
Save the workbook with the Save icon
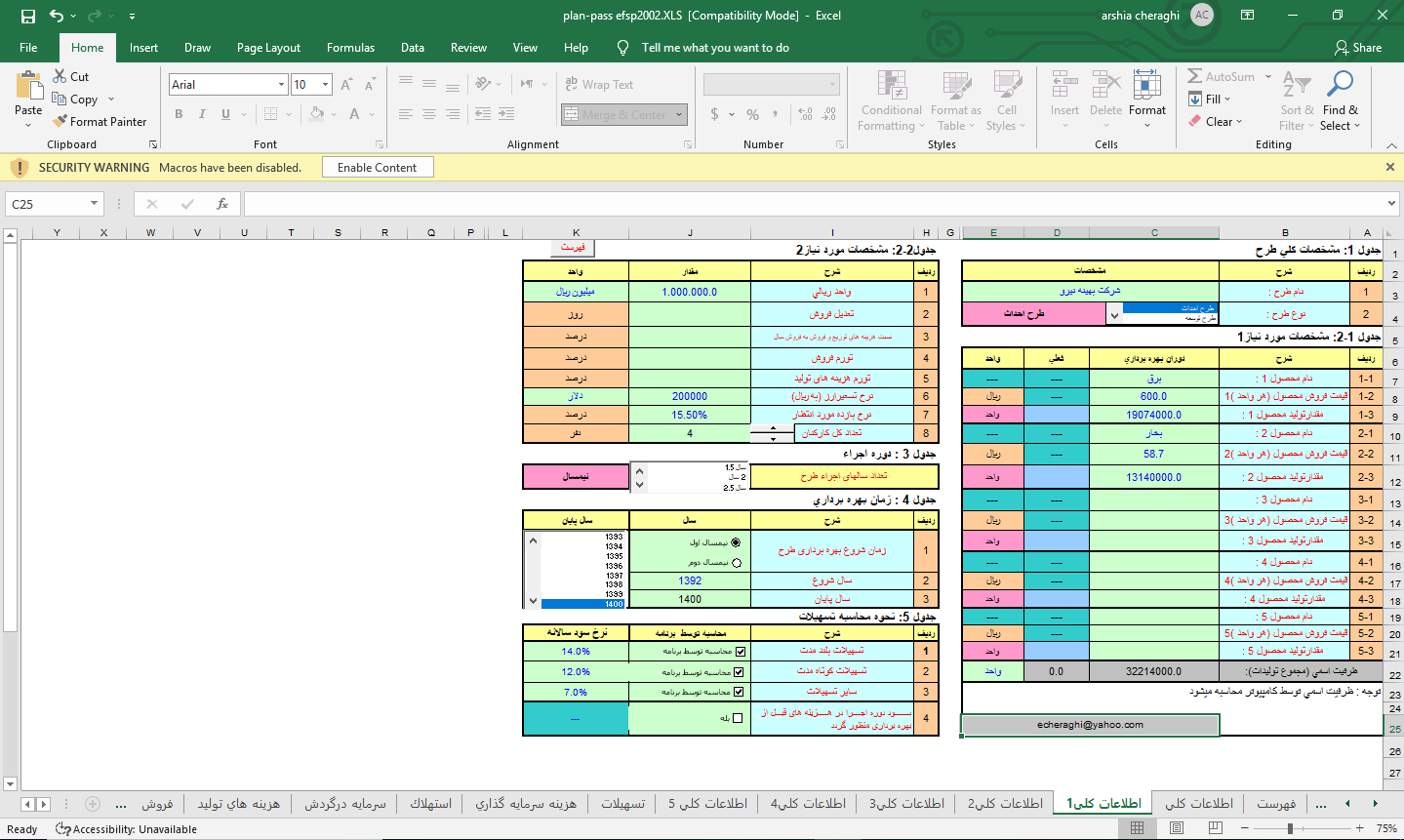point(27,16)
